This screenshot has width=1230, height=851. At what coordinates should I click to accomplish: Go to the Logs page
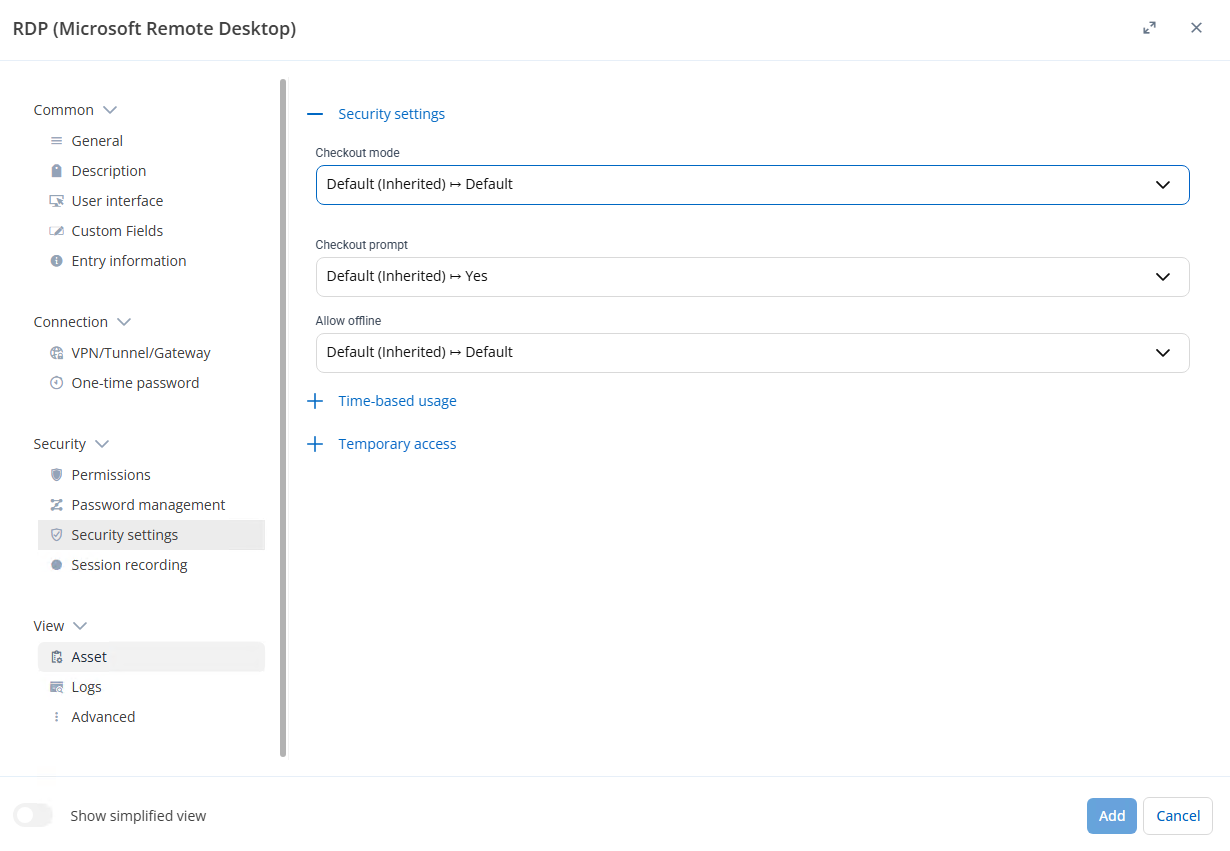(x=86, y=687)
